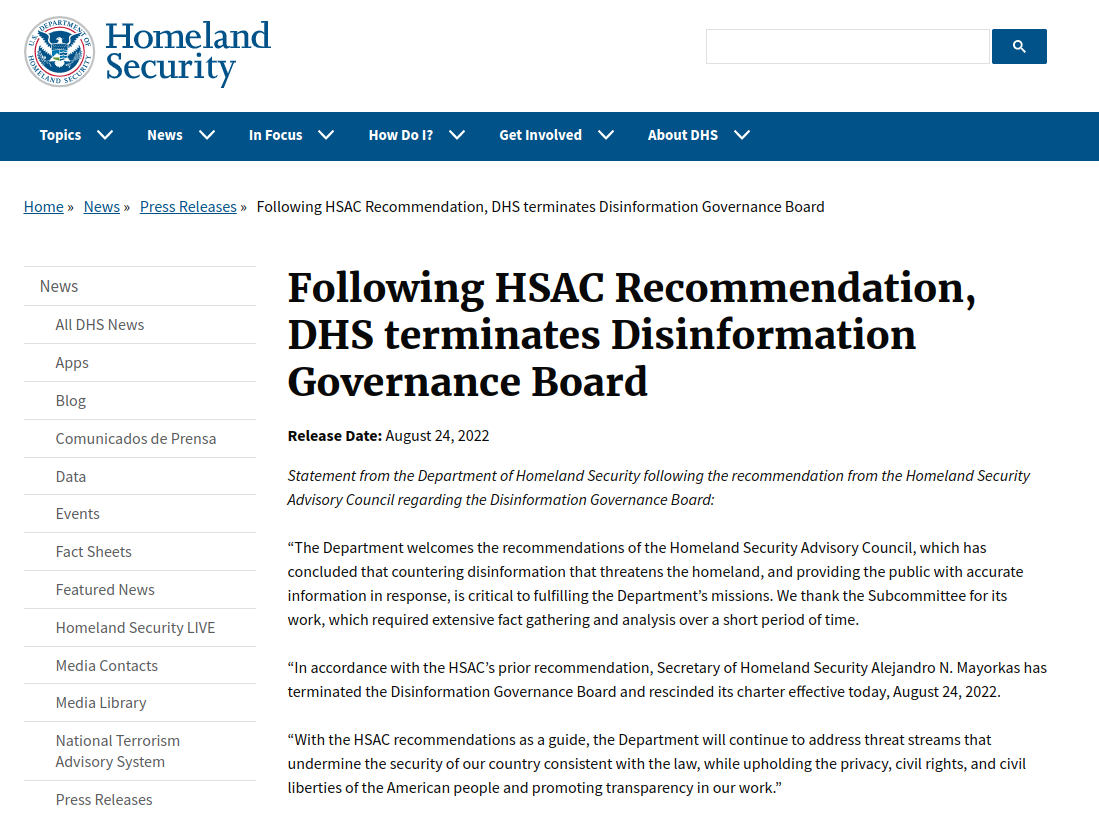Click the current page title in breadcrumb

point(540,207)
